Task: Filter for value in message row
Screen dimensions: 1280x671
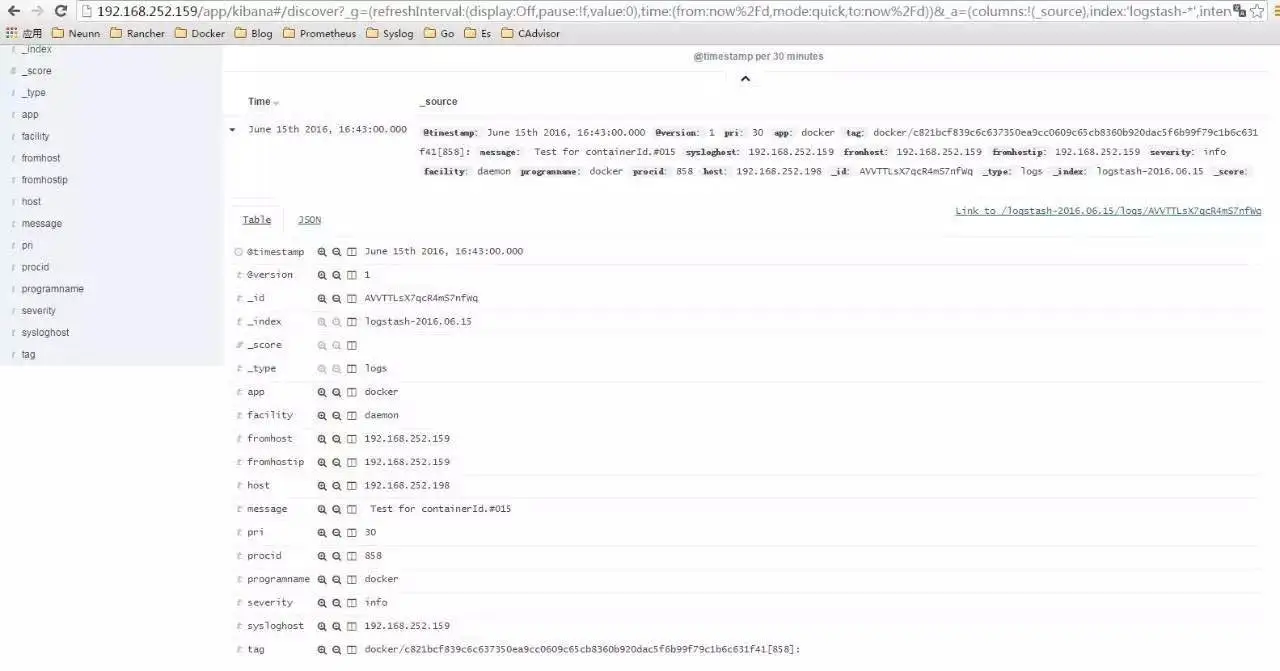Action: (x=322, y=509)
